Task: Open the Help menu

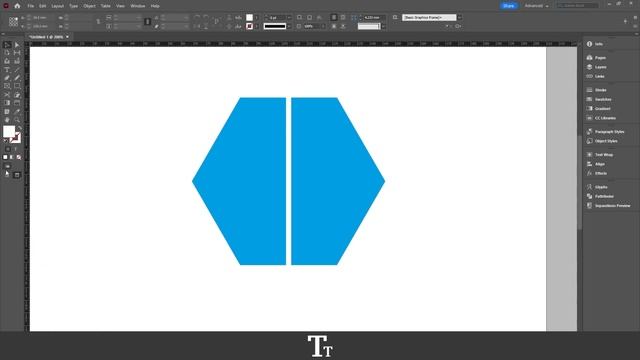Action: tap(155, 6)
